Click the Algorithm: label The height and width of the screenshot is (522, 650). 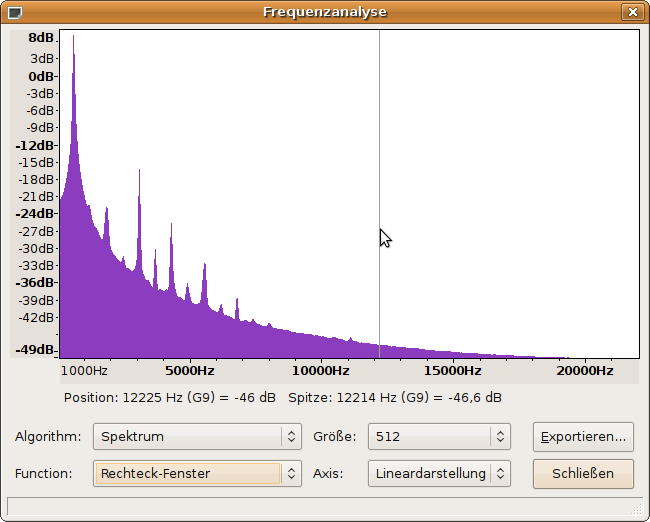48,437
